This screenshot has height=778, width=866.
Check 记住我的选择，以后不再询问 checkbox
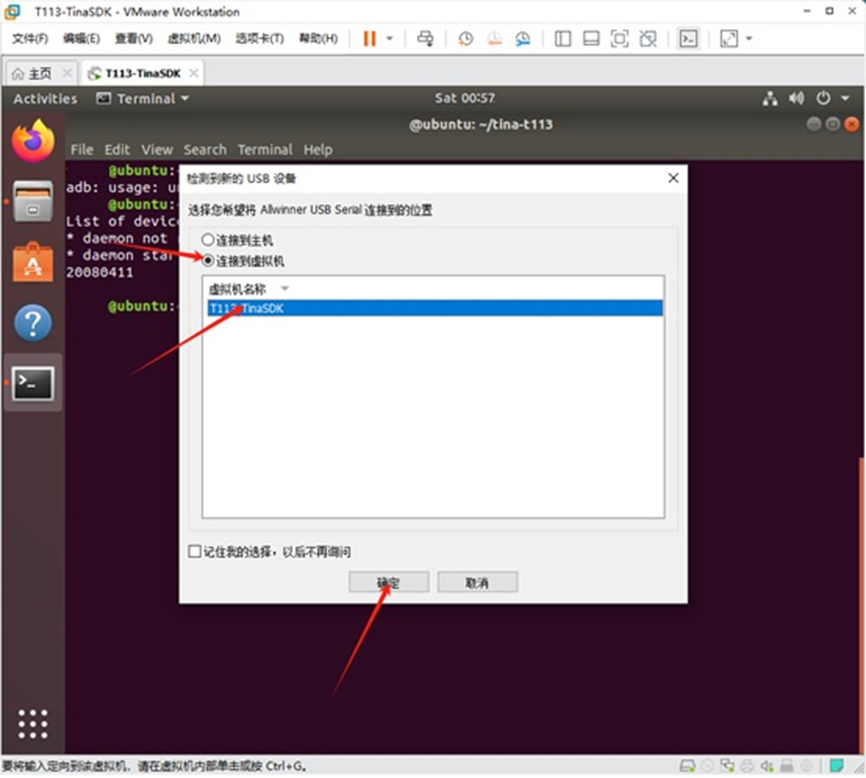pyautogui.click(x=194, y=552)
